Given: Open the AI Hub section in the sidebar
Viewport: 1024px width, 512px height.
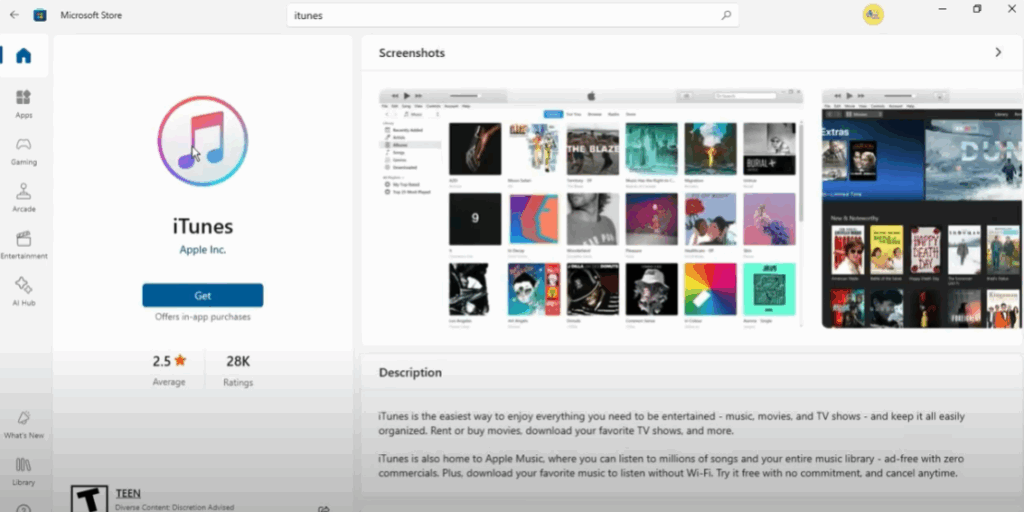Looking at the screenshot, I should point(24,292).
